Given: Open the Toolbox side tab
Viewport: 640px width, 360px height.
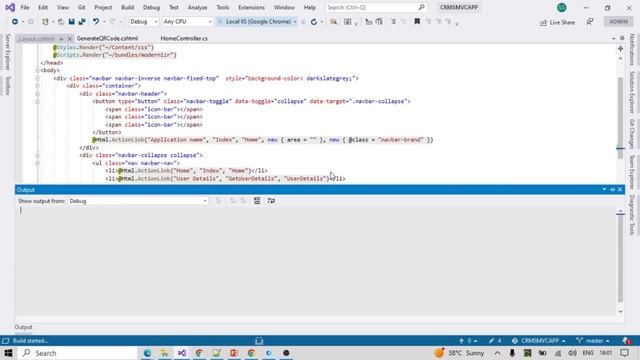Looking at the screenshot, I should [x=7, y=85].
